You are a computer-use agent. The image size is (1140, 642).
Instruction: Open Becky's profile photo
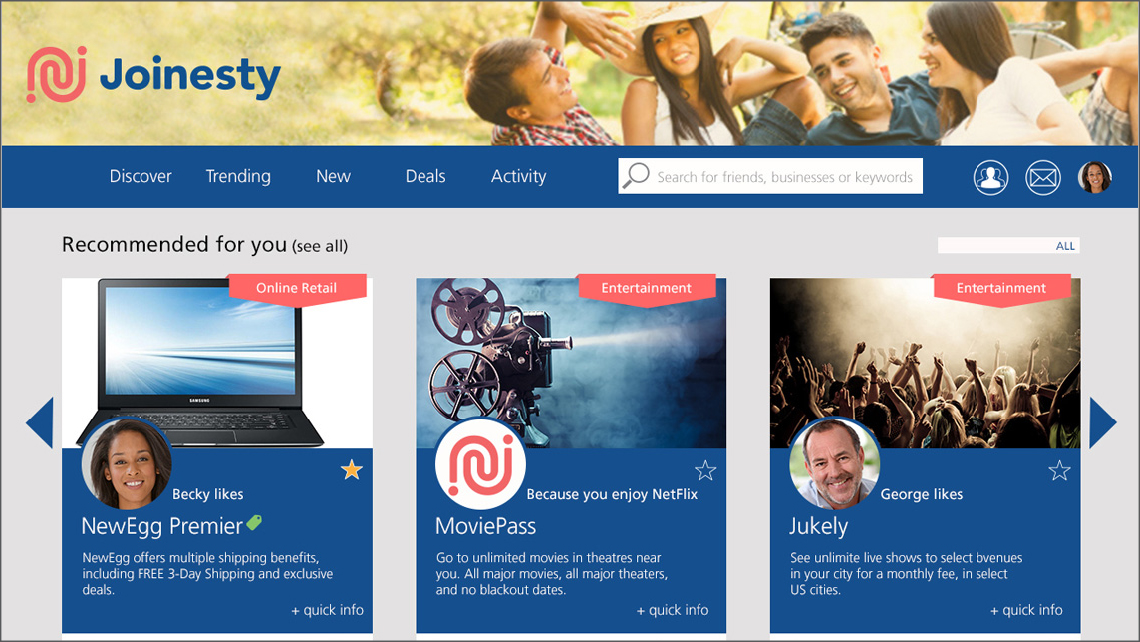127,464
